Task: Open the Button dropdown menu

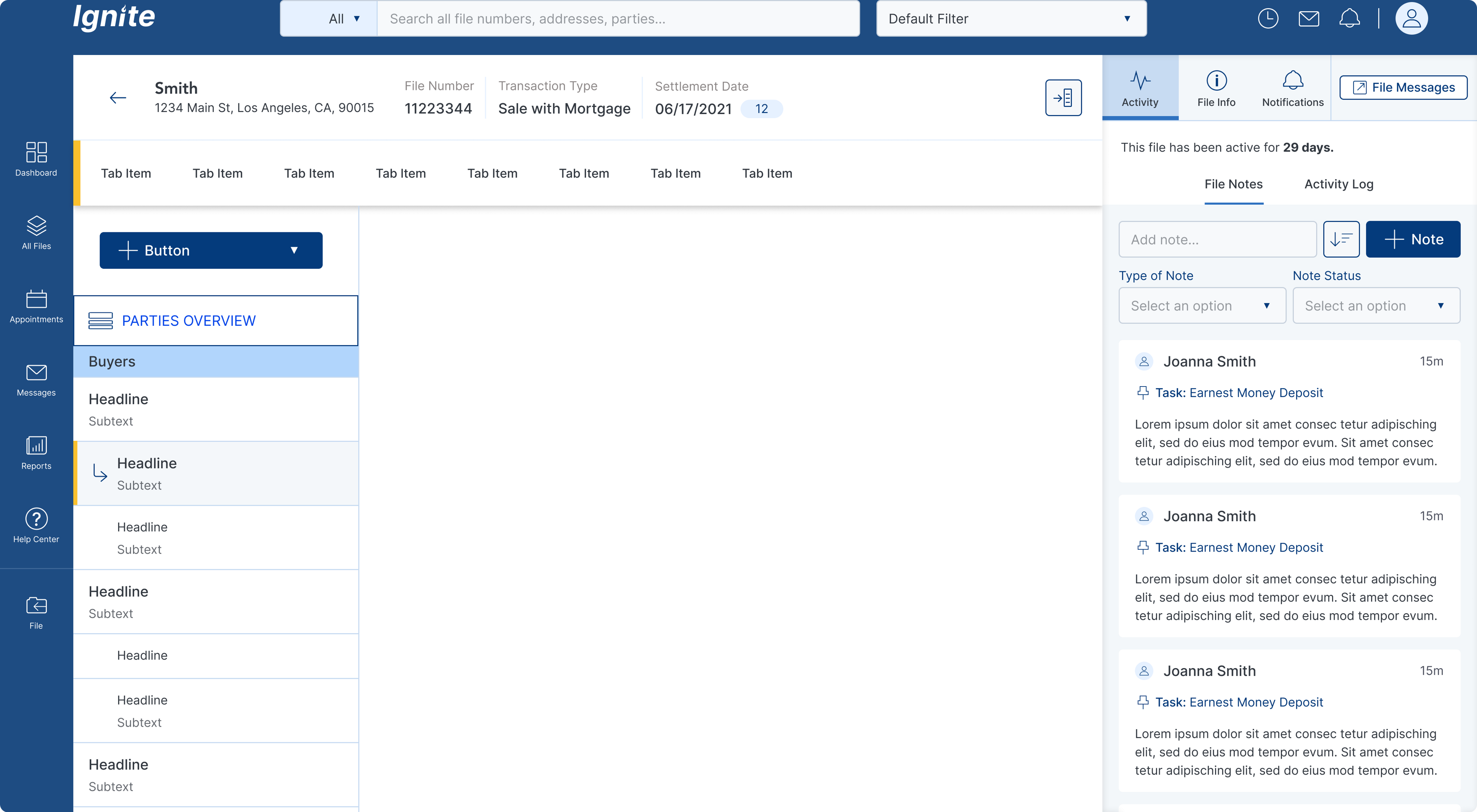Action: pyautogui.click(x=211, y=250)
